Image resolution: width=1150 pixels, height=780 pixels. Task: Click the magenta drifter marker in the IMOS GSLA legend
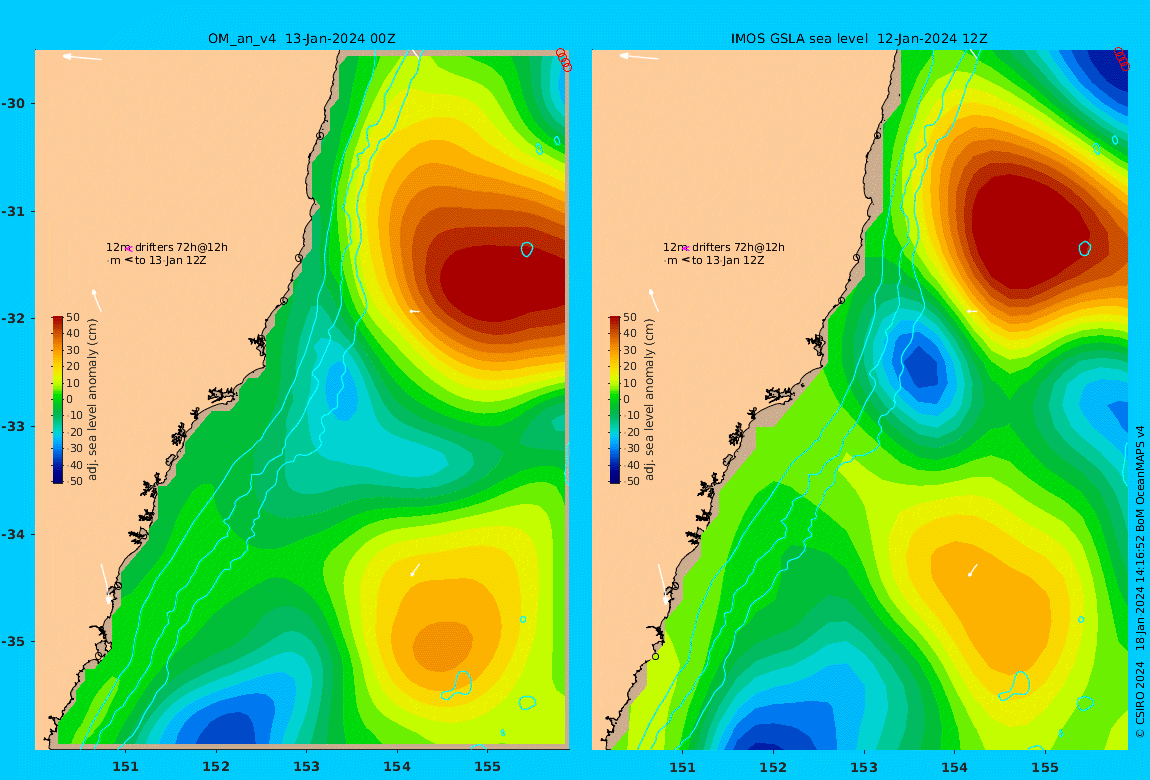[685, 249]
